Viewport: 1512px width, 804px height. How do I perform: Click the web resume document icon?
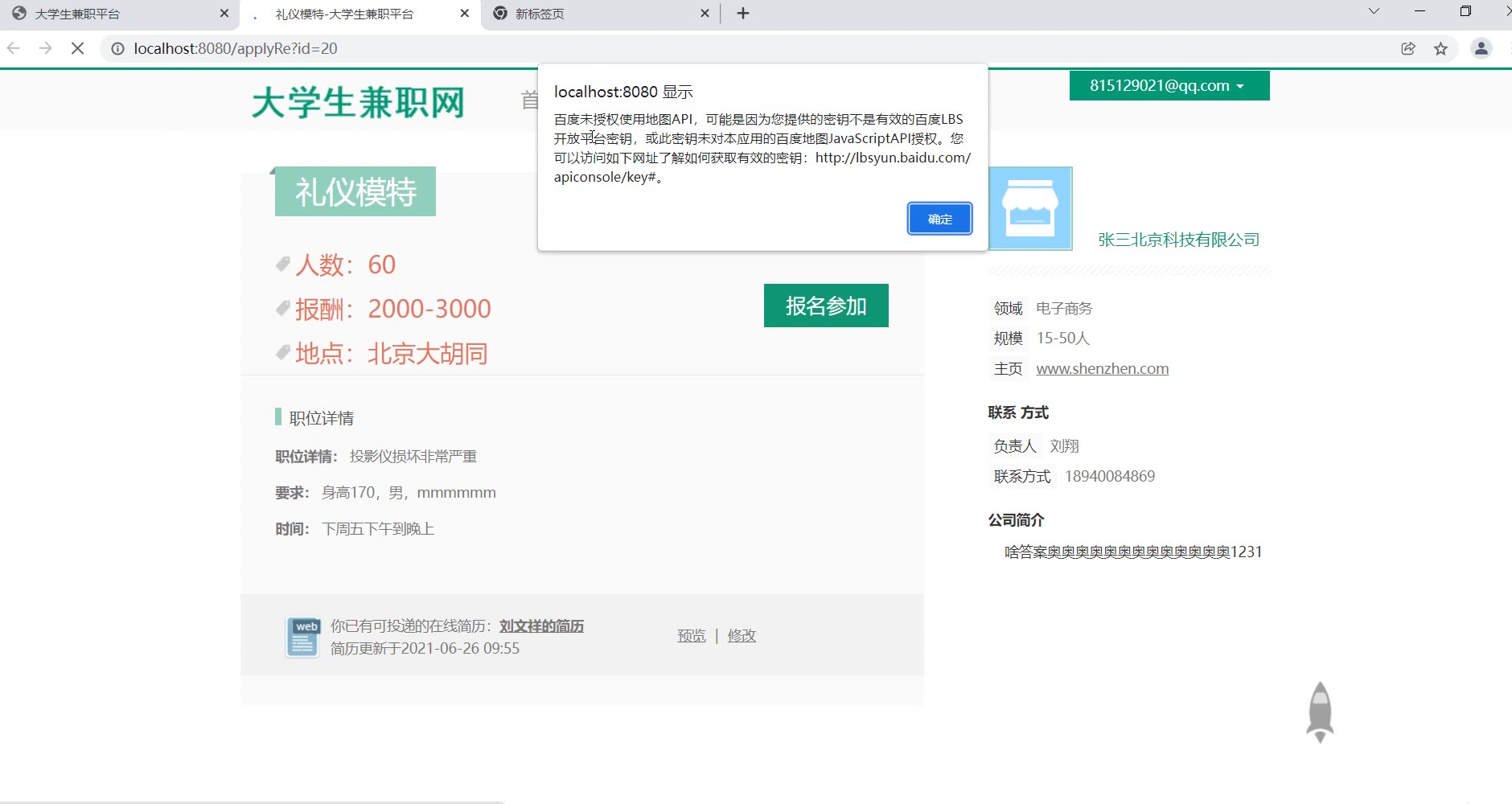(302, 637)
